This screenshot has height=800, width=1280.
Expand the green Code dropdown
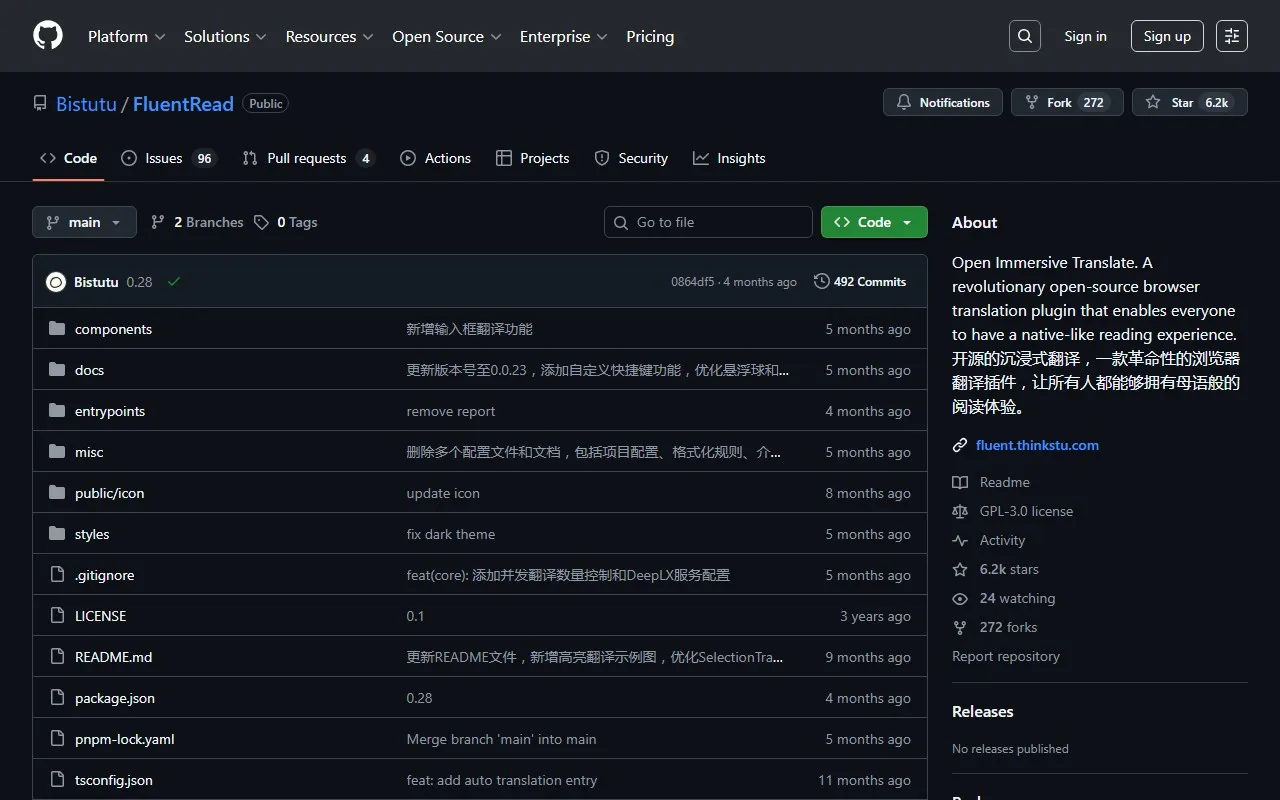874,221
